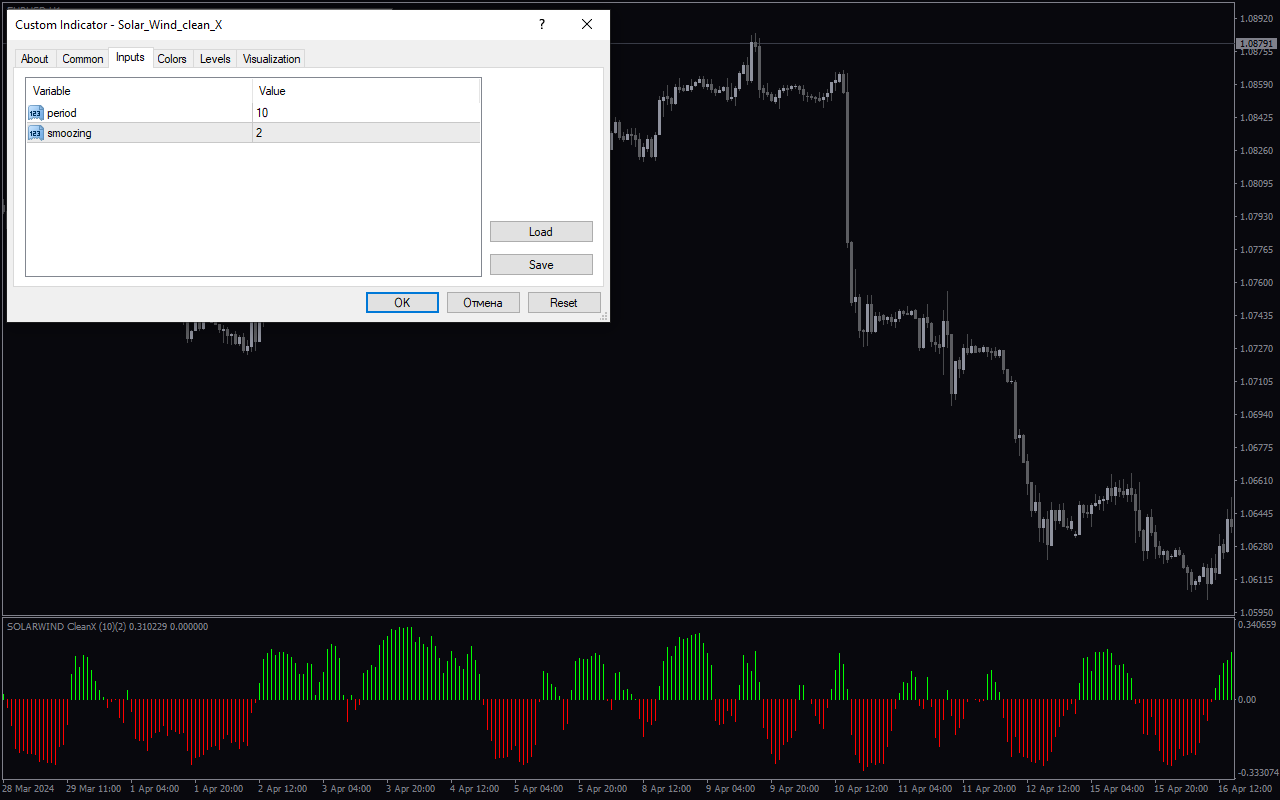The width and height of the screenshot is (1280, 800).
Task: Switch to the About tab
Action: click(35, 59)
